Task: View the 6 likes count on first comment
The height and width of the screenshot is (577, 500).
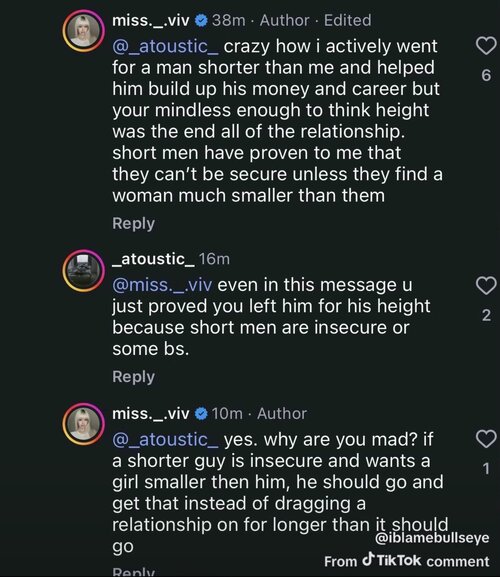Action: (x=486, y=75)
